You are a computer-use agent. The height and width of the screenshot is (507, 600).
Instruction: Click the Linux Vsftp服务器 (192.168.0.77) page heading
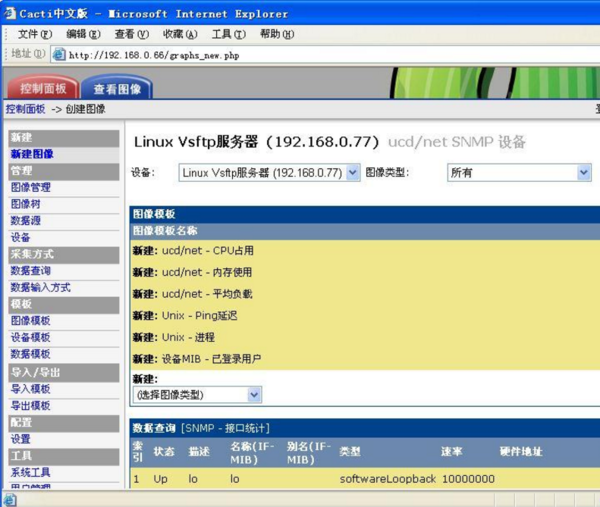pyautogui.click(x=256, y=142)
